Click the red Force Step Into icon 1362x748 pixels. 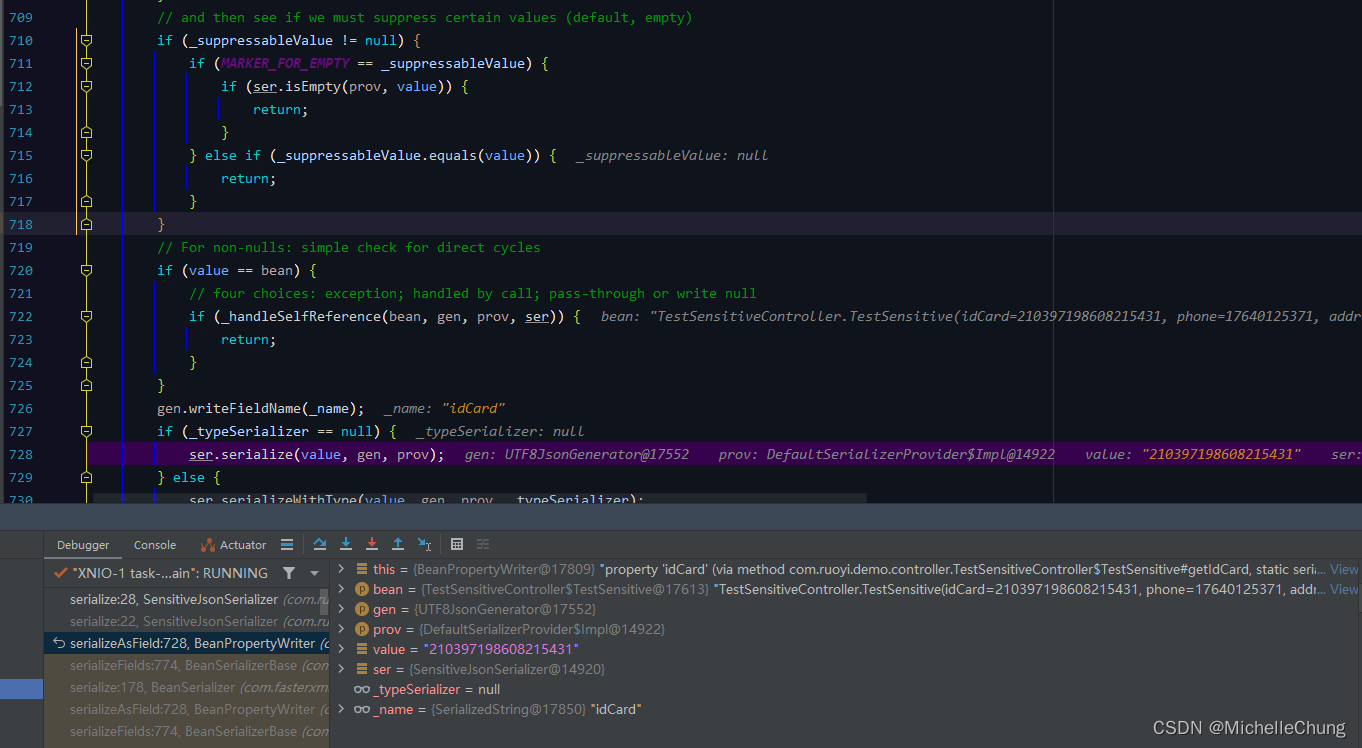coord(372,544)
